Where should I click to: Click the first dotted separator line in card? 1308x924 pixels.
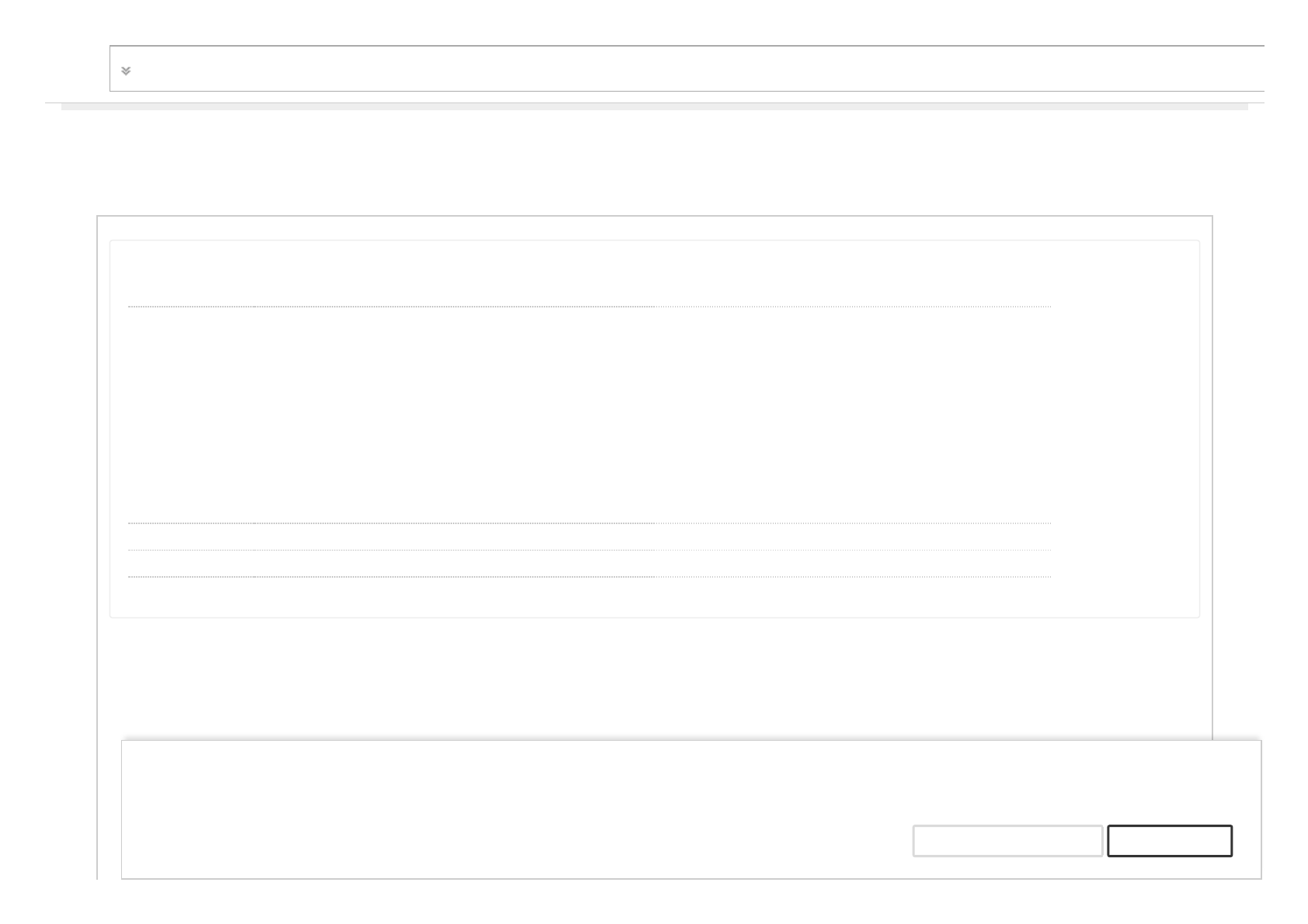click(589, 307)
